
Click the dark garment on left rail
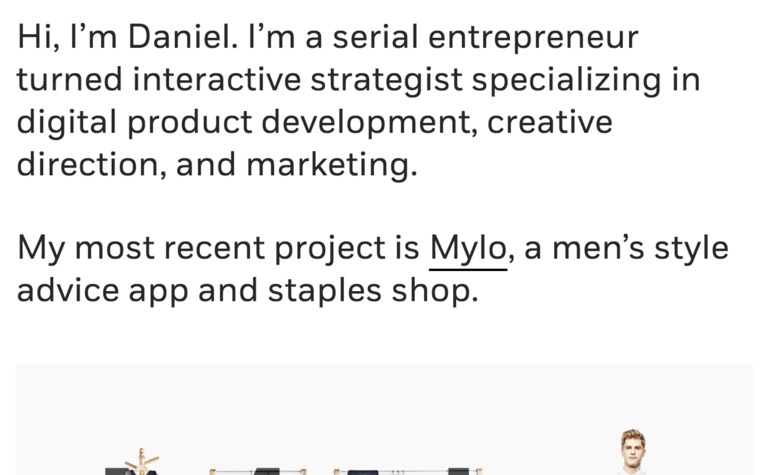coord(267,472)
